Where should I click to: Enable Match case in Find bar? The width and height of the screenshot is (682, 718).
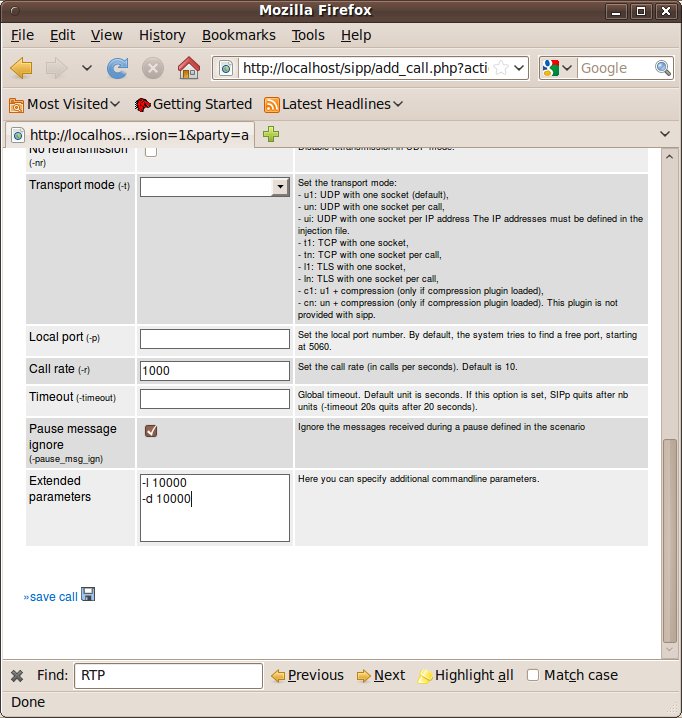(534, 675)
